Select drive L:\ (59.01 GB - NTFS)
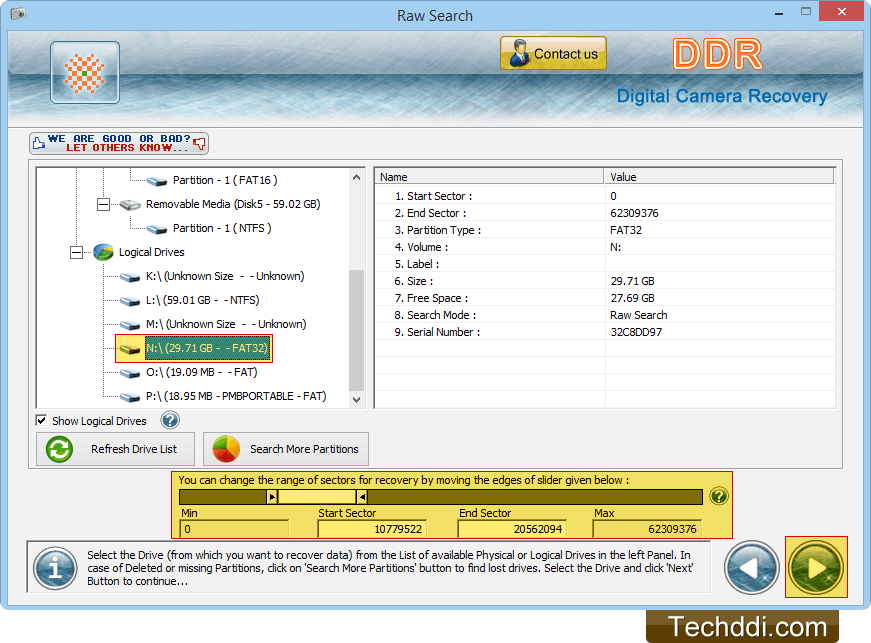 click(203, 300)
